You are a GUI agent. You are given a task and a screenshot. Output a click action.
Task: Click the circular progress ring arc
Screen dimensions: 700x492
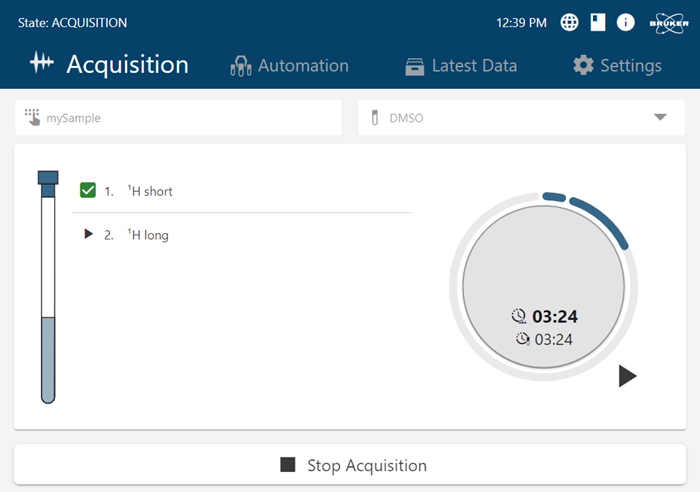[605, 217]
